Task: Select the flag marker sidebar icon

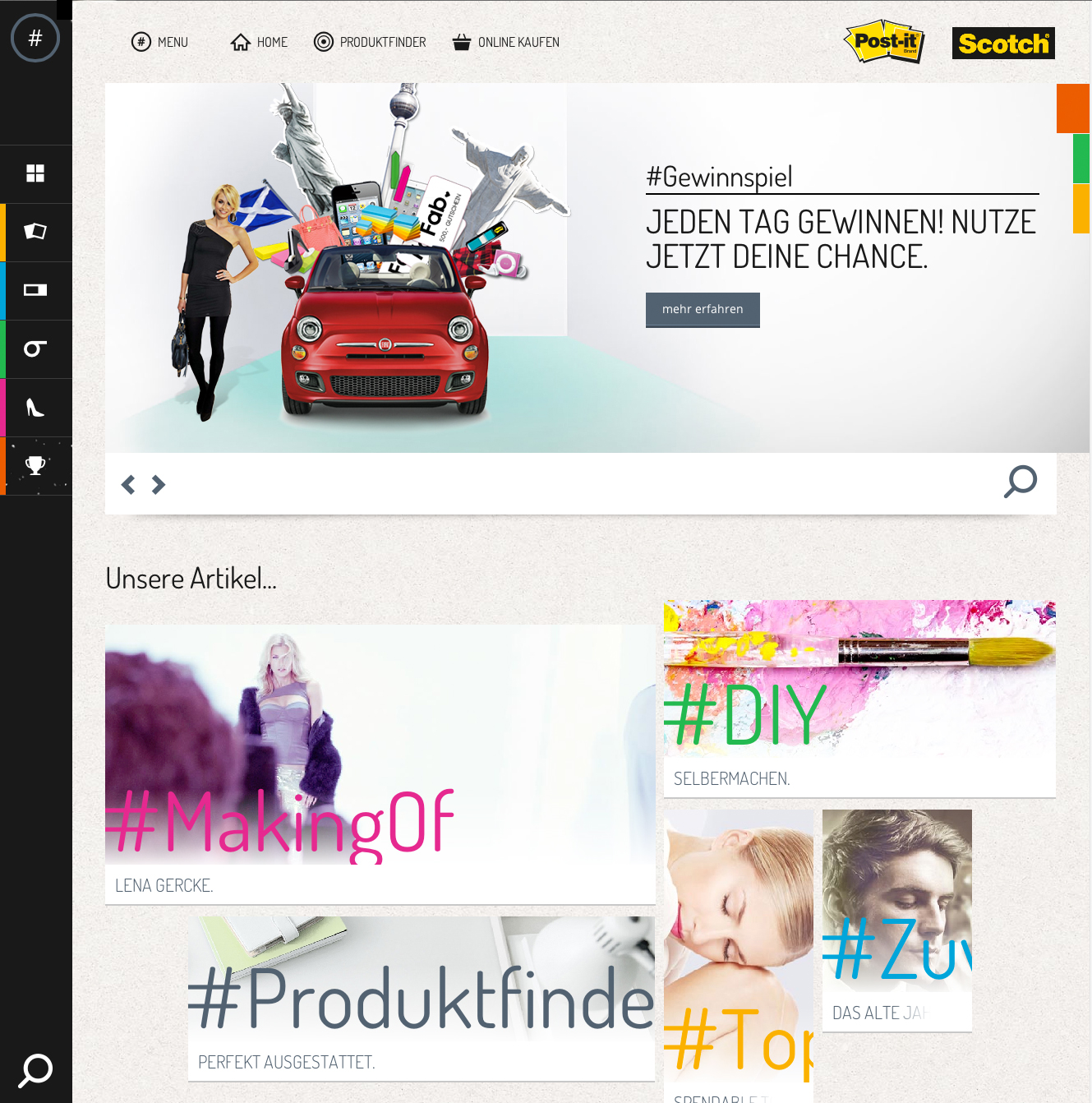Action: coord(35,290)
